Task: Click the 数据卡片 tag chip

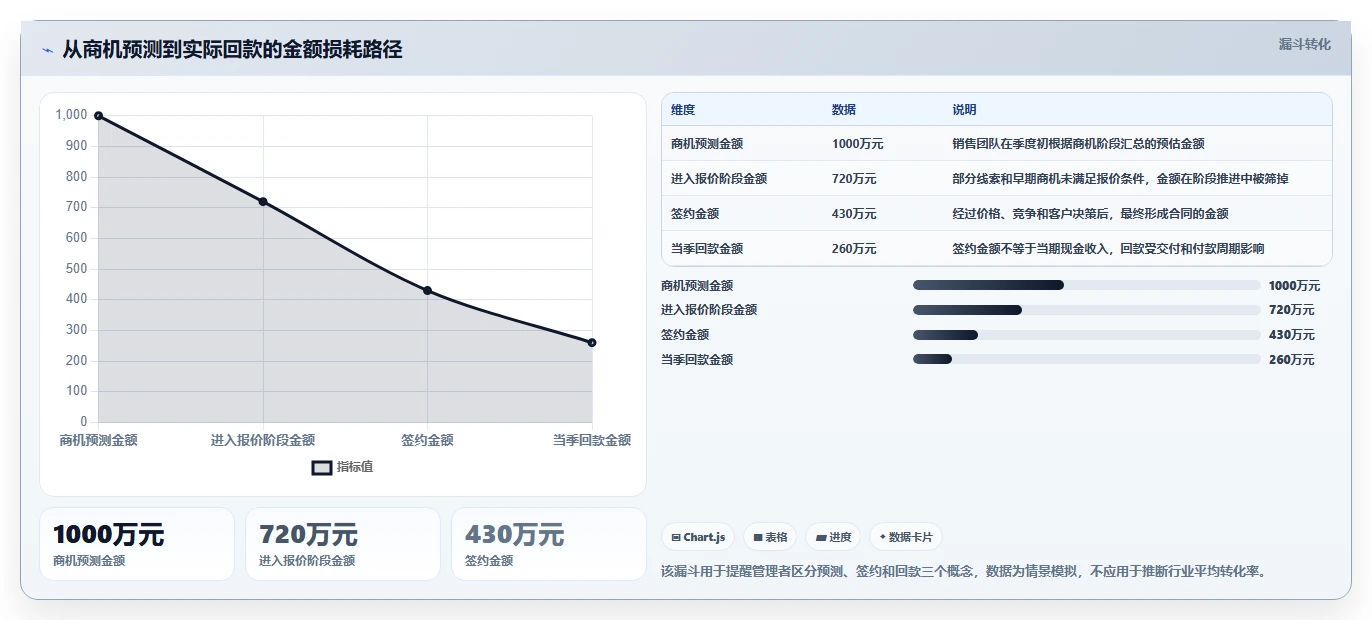Action: pyautogui.click(x=906, y=537)
